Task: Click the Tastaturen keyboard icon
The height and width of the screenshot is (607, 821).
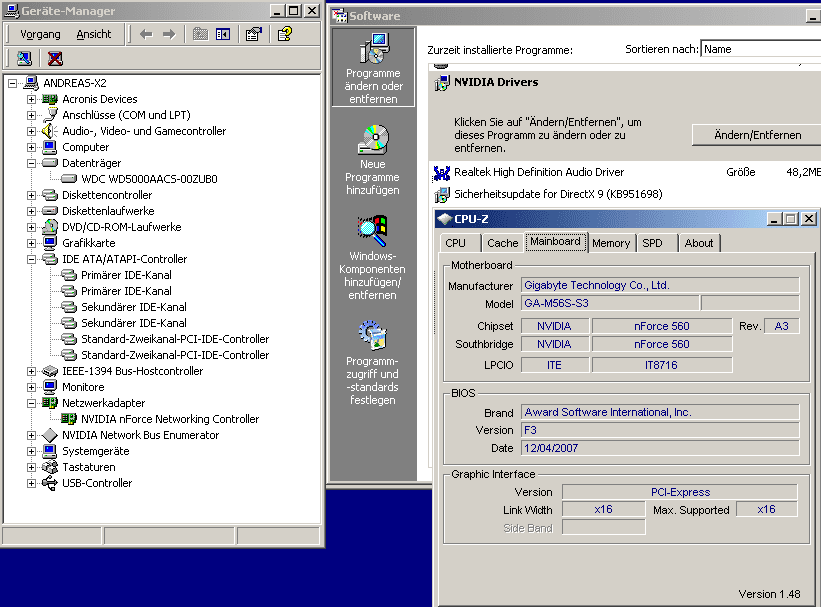Action: pos(50,467)
